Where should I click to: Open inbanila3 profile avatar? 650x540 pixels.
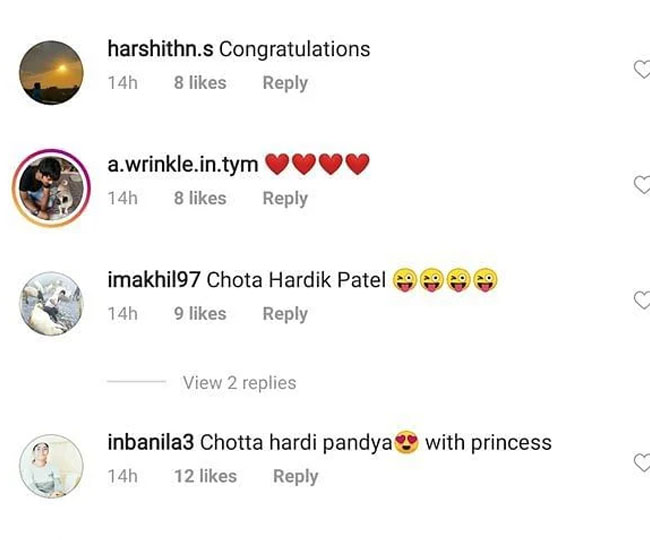pyautogui.click(x=51, y=466)
